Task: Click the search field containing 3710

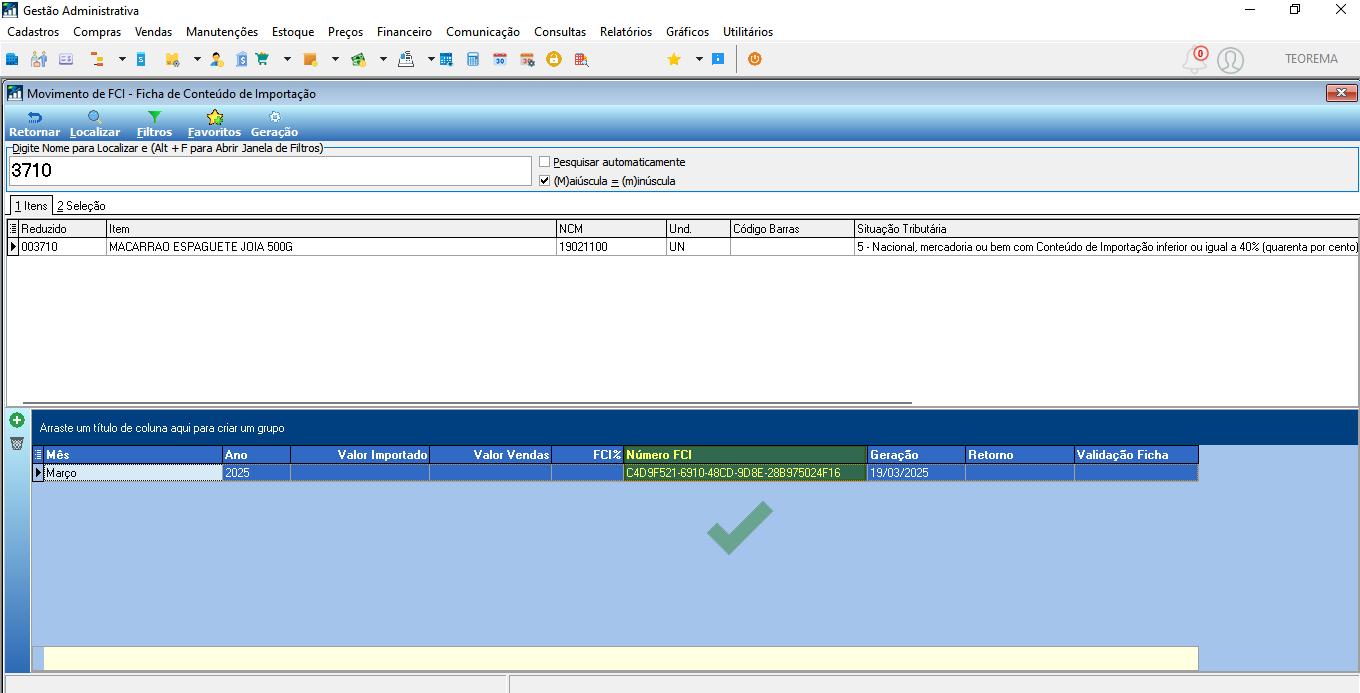Action: click(268, 171)
